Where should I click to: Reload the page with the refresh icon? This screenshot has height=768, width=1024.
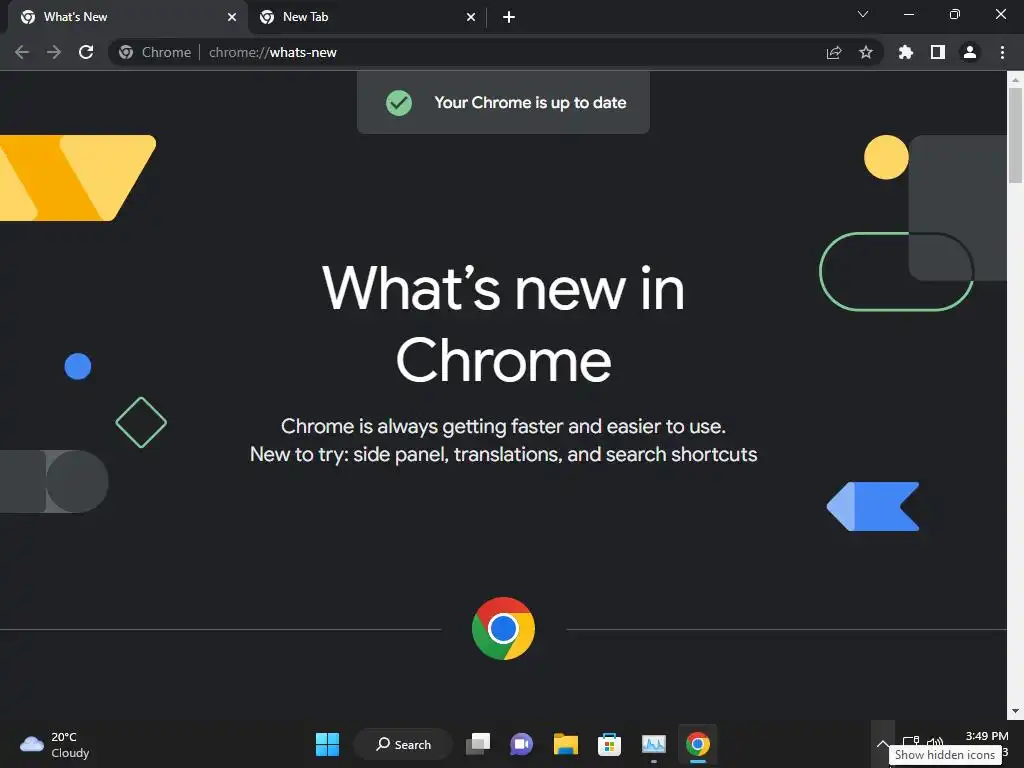pos(86,52)
